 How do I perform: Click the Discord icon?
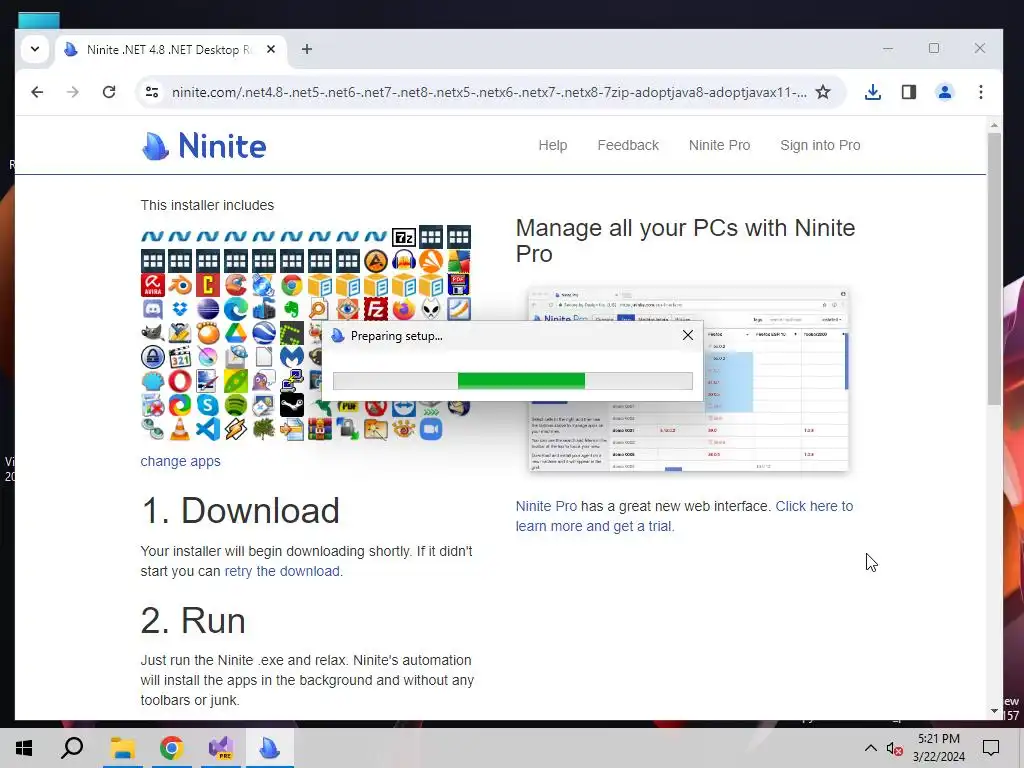pyautogui.click(x=152, y=309)
